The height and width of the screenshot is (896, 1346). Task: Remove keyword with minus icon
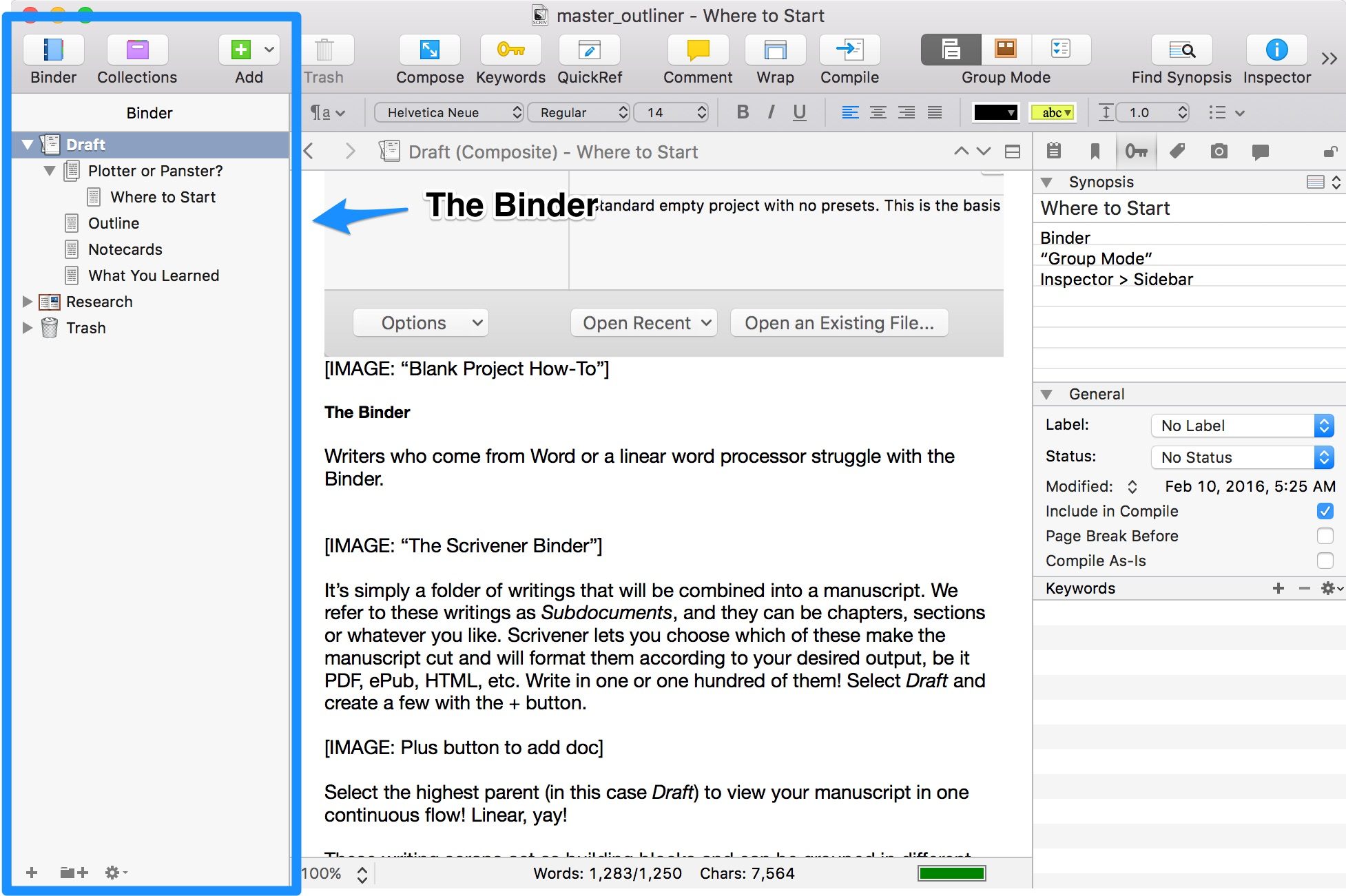(1304, 588)
